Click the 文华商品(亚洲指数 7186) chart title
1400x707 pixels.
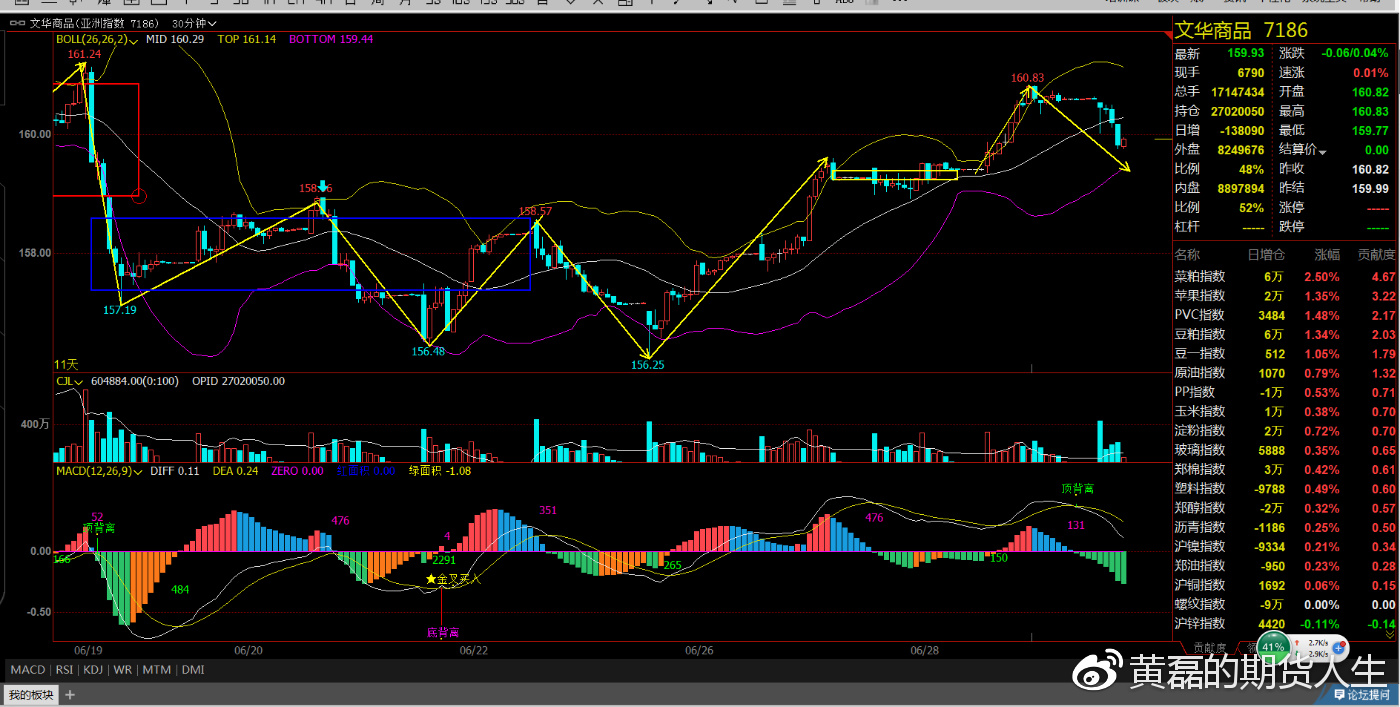point(94,22)
